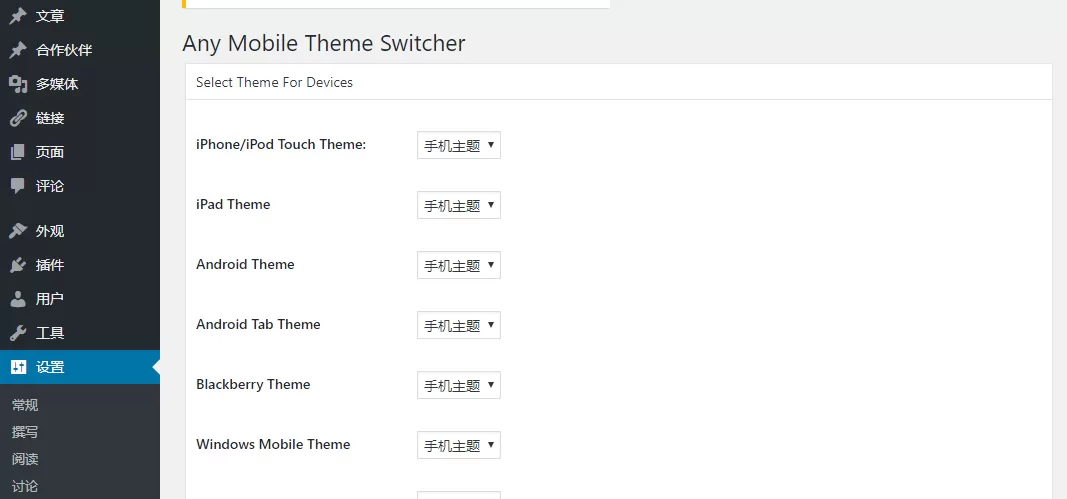The width and height of the screenshot is (1067, 499).
Task: Open the 阅读 reading settings link
Action: (x=25, y=459)
